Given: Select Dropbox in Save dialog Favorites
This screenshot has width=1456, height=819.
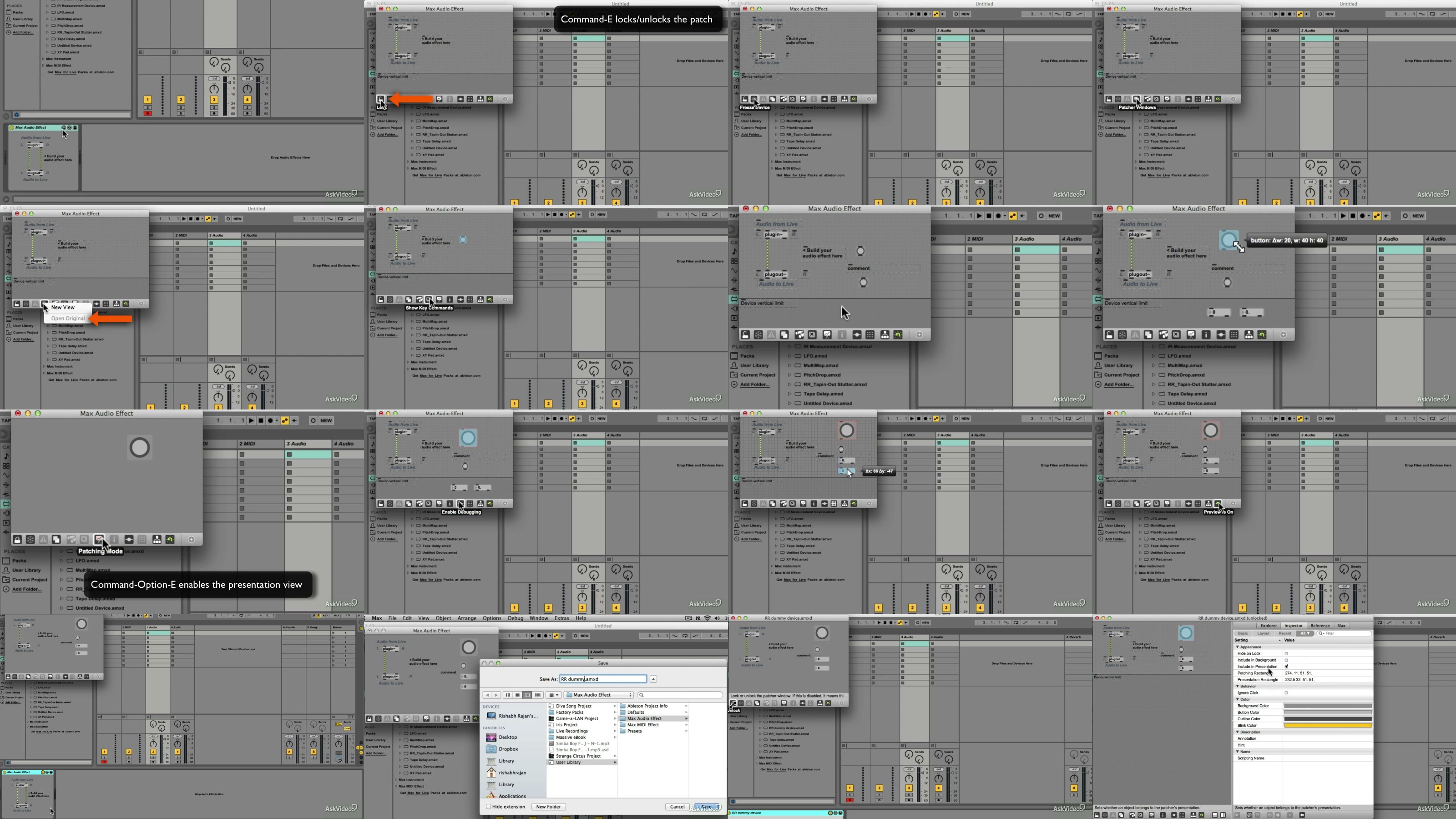Looking at the screenshot, I should click(508, 749).
